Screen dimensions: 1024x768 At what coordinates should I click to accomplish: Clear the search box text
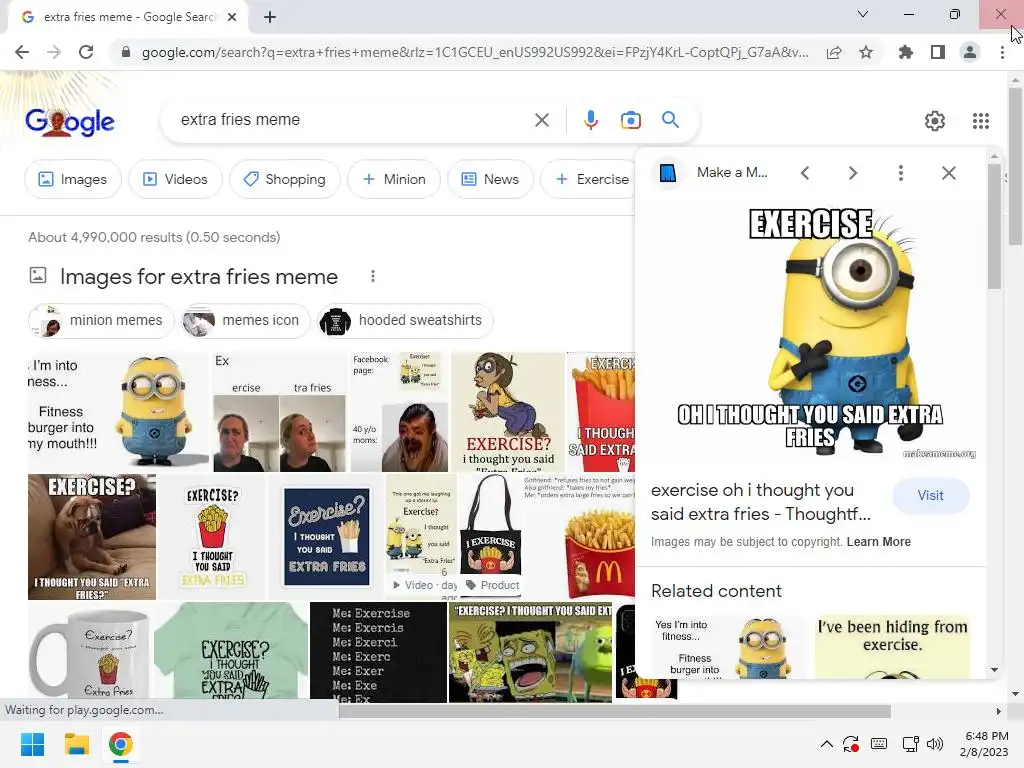(541, 120)
